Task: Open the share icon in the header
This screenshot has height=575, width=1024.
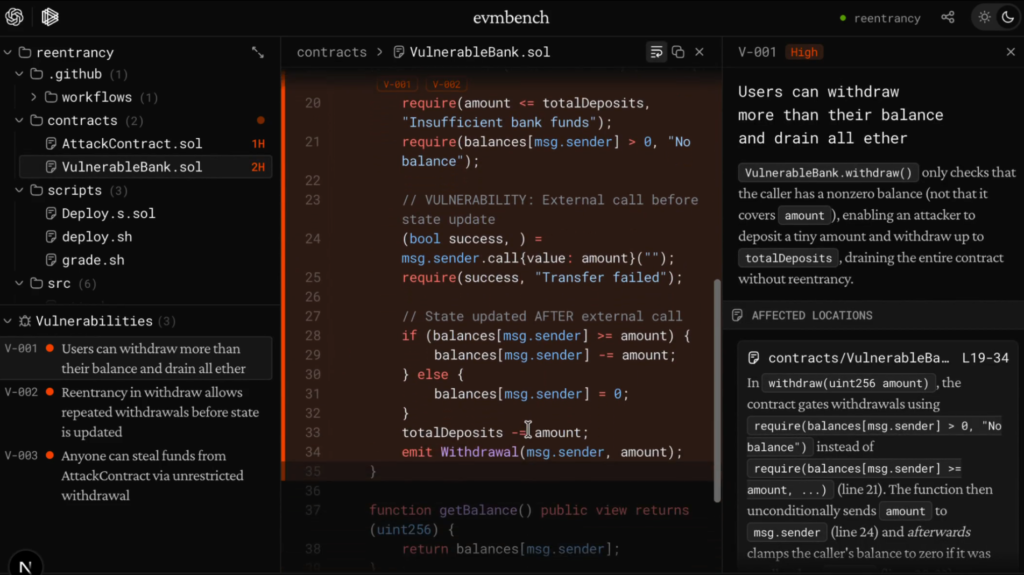Action: click(948, 18)
